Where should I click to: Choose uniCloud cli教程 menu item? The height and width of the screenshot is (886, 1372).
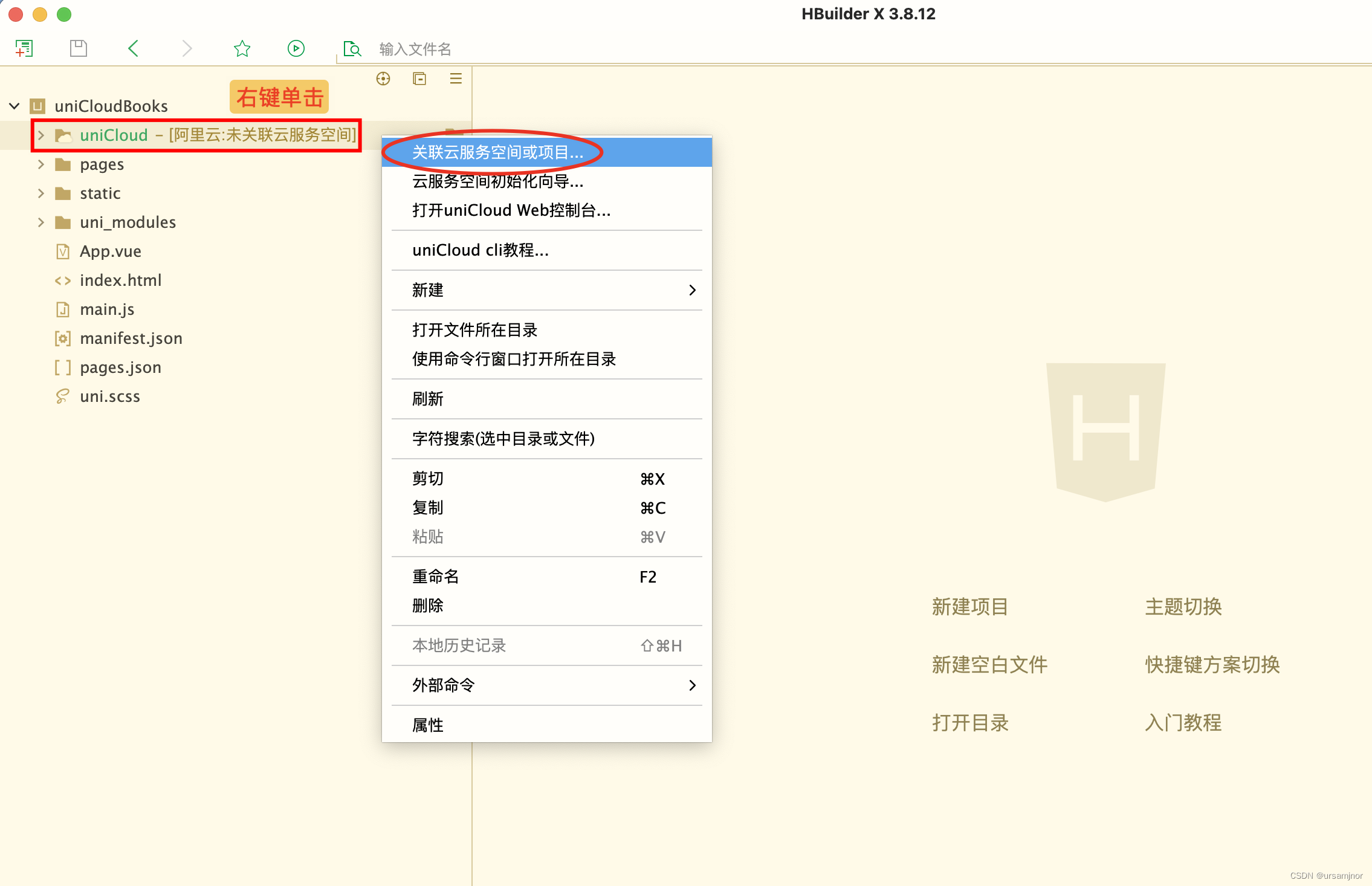pos(547,250)
